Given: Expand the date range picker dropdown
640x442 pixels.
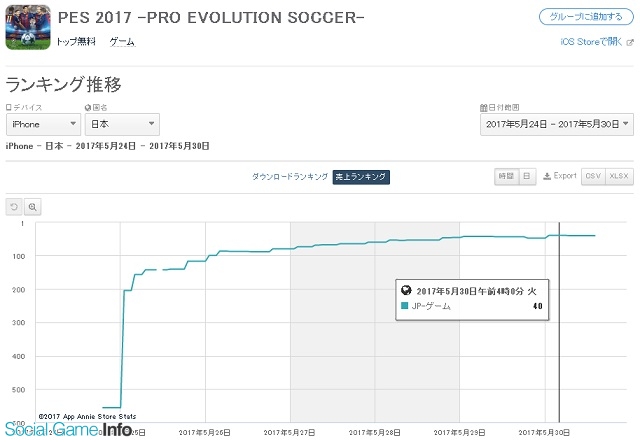Looking at the screenshot, I should [557, 124].
